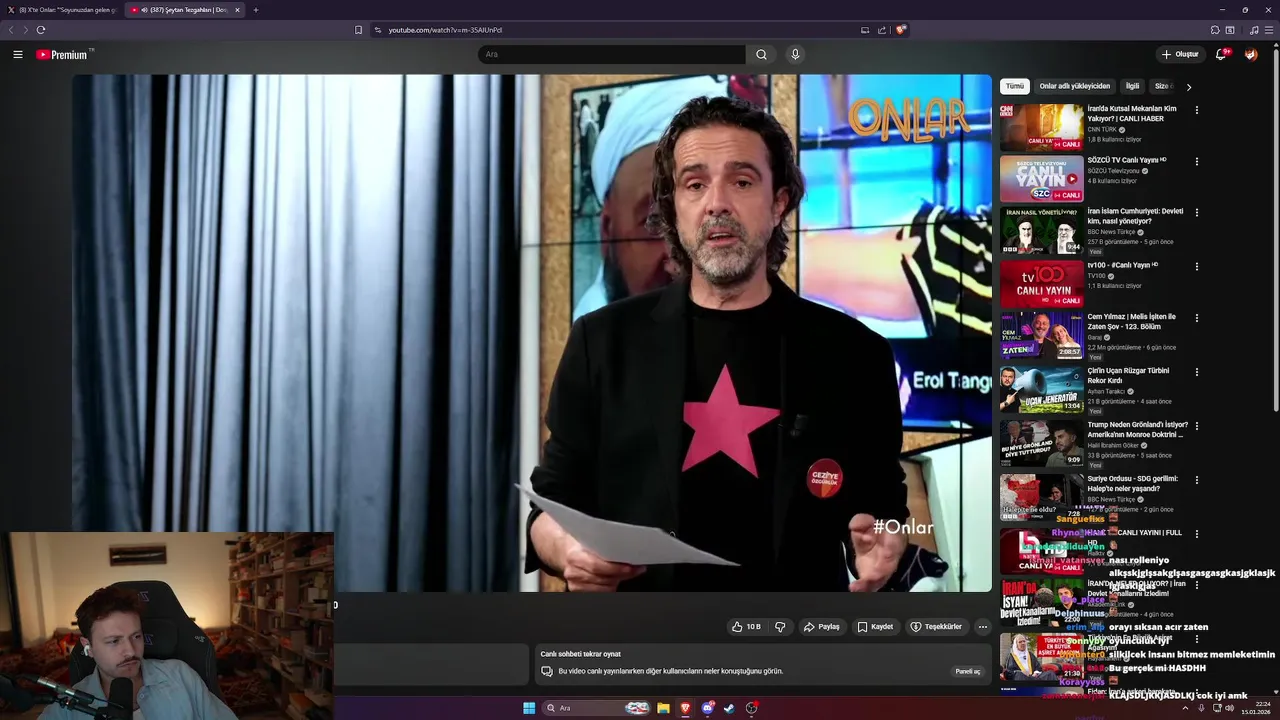Click the taskbar microphone tray icon
Viewport: 1280px width, 720px height.
pyautogui.click(x=1199, y=708)
